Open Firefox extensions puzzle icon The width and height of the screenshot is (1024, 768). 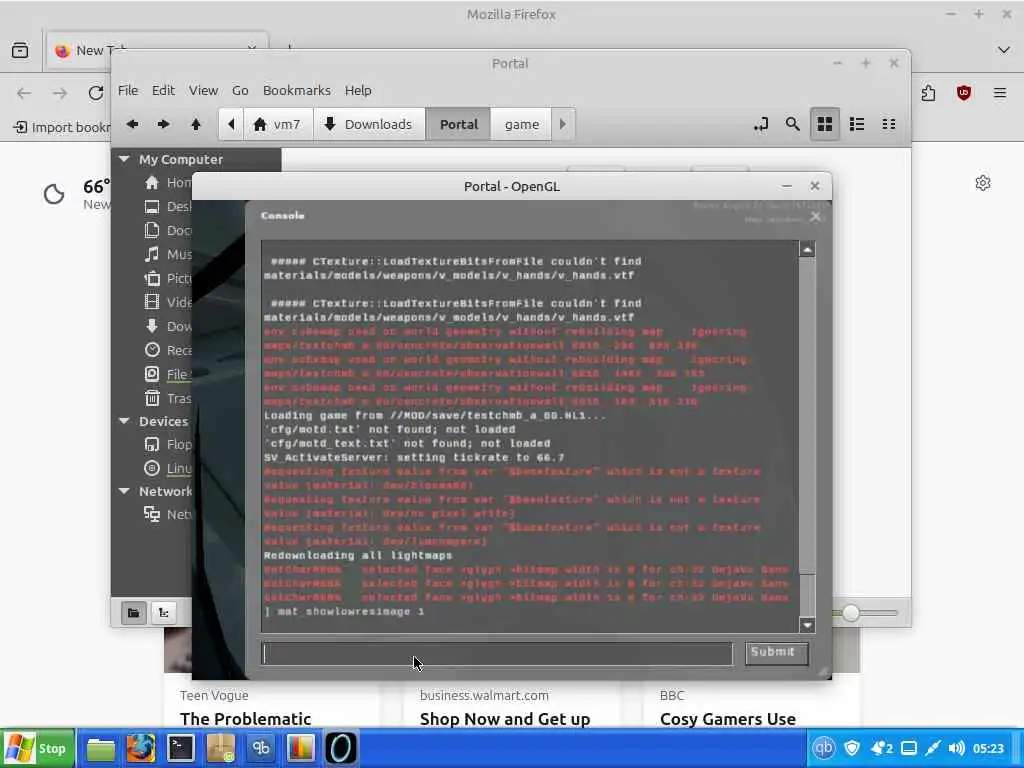pyautogui.click(x=928, y=93)
